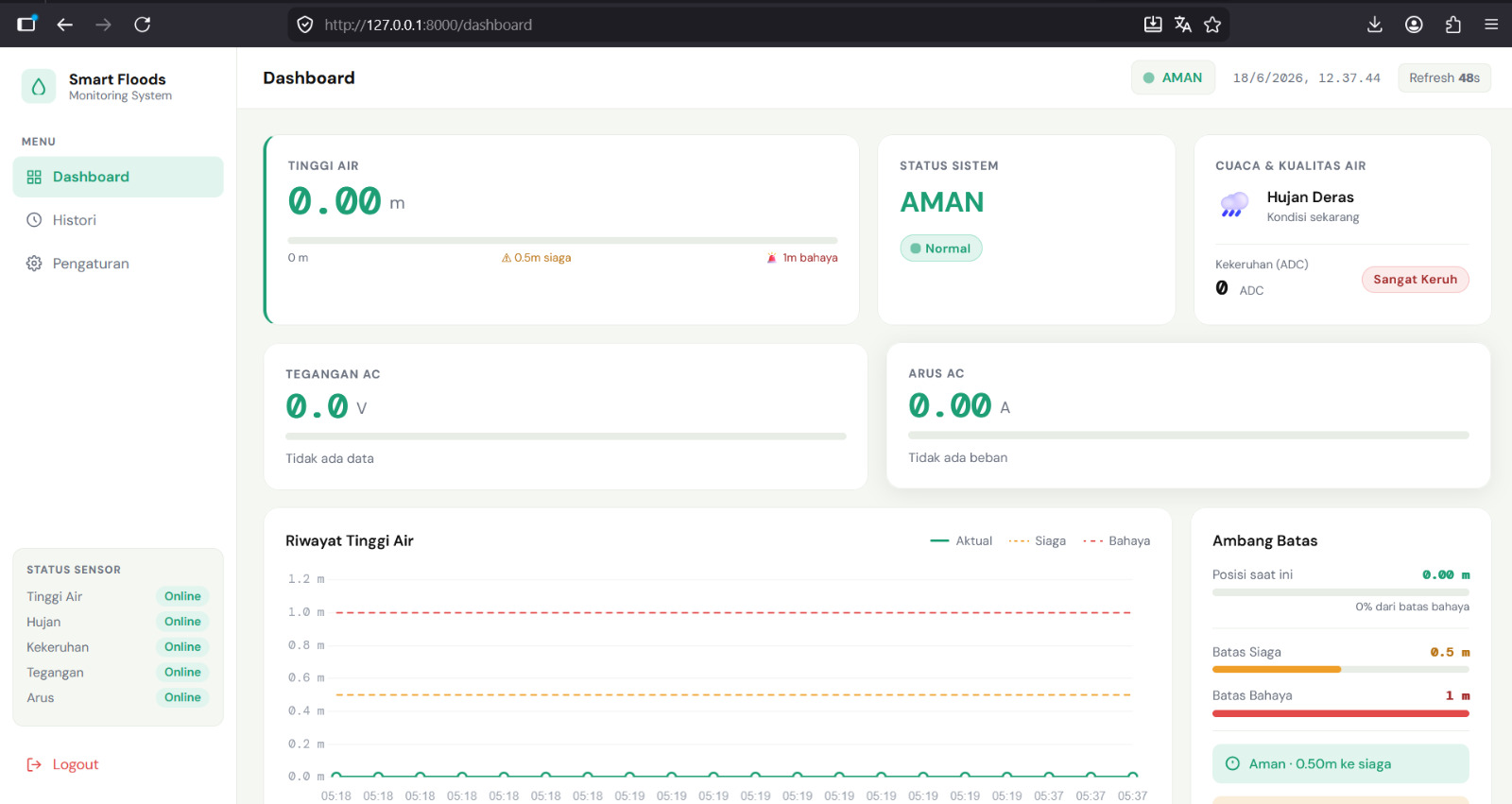Click the Tegangan AC voltage bar
Viewport: 1512px width, 804px height.
tap(566, 436)
